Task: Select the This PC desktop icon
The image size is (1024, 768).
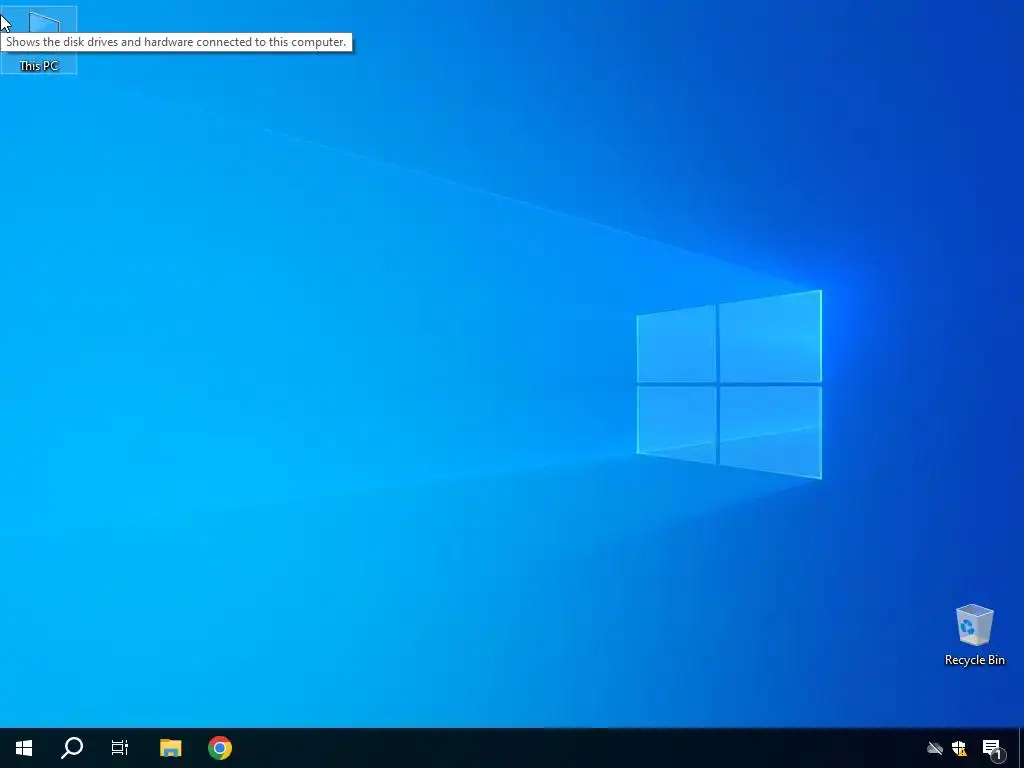Action: pos(39,39)
